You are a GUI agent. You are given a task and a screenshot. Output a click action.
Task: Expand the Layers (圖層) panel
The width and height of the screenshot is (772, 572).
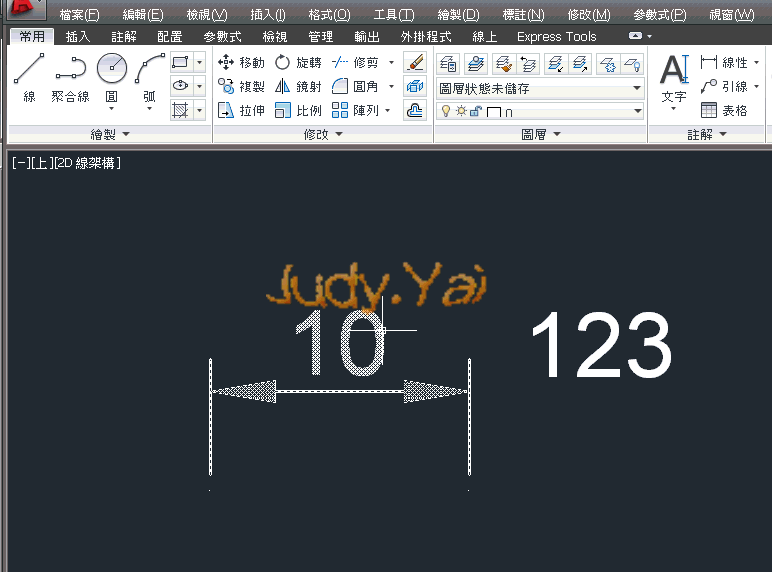[541, 134]
